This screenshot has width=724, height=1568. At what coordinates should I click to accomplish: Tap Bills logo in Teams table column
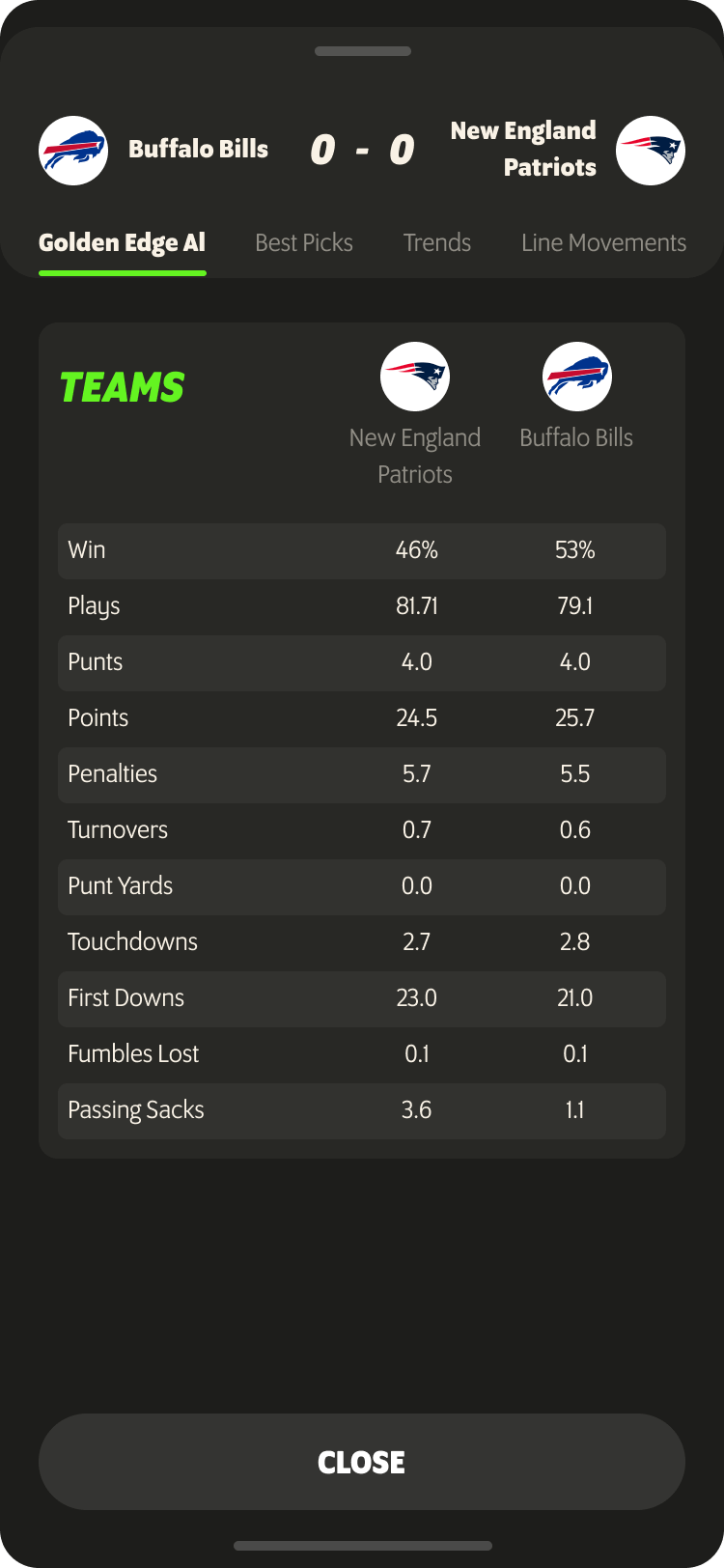click(x=576, y=377)
